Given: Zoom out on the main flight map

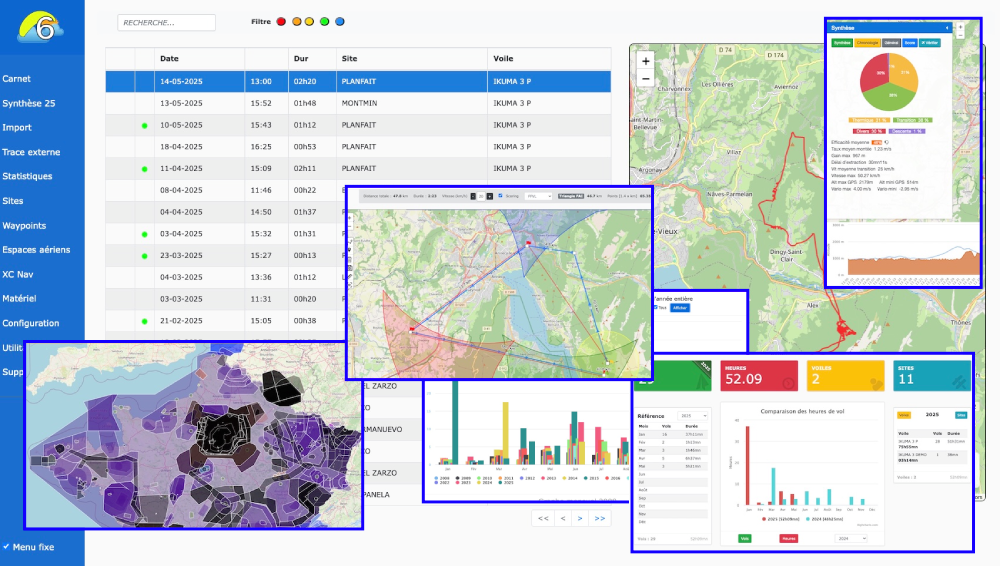Looking at the screenshot, I should point(645,79).
